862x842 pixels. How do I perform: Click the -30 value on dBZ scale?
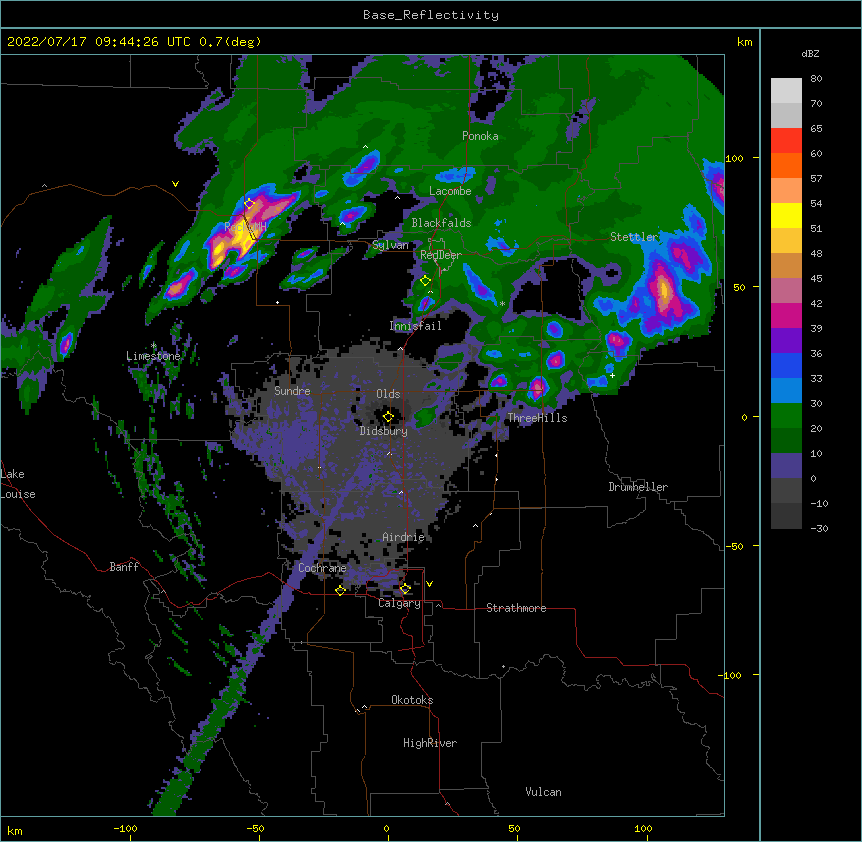point(819,528)
